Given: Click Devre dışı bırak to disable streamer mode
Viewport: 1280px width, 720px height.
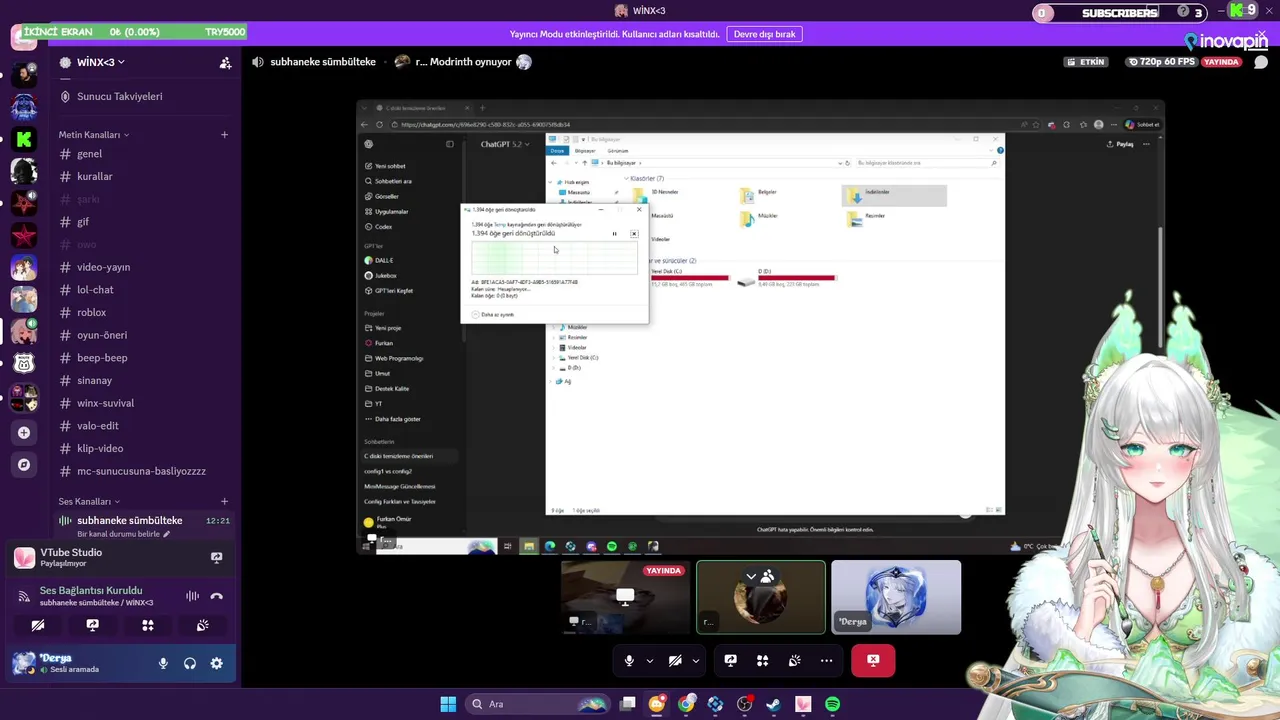Looking at the screenshot, I should 764,34.
